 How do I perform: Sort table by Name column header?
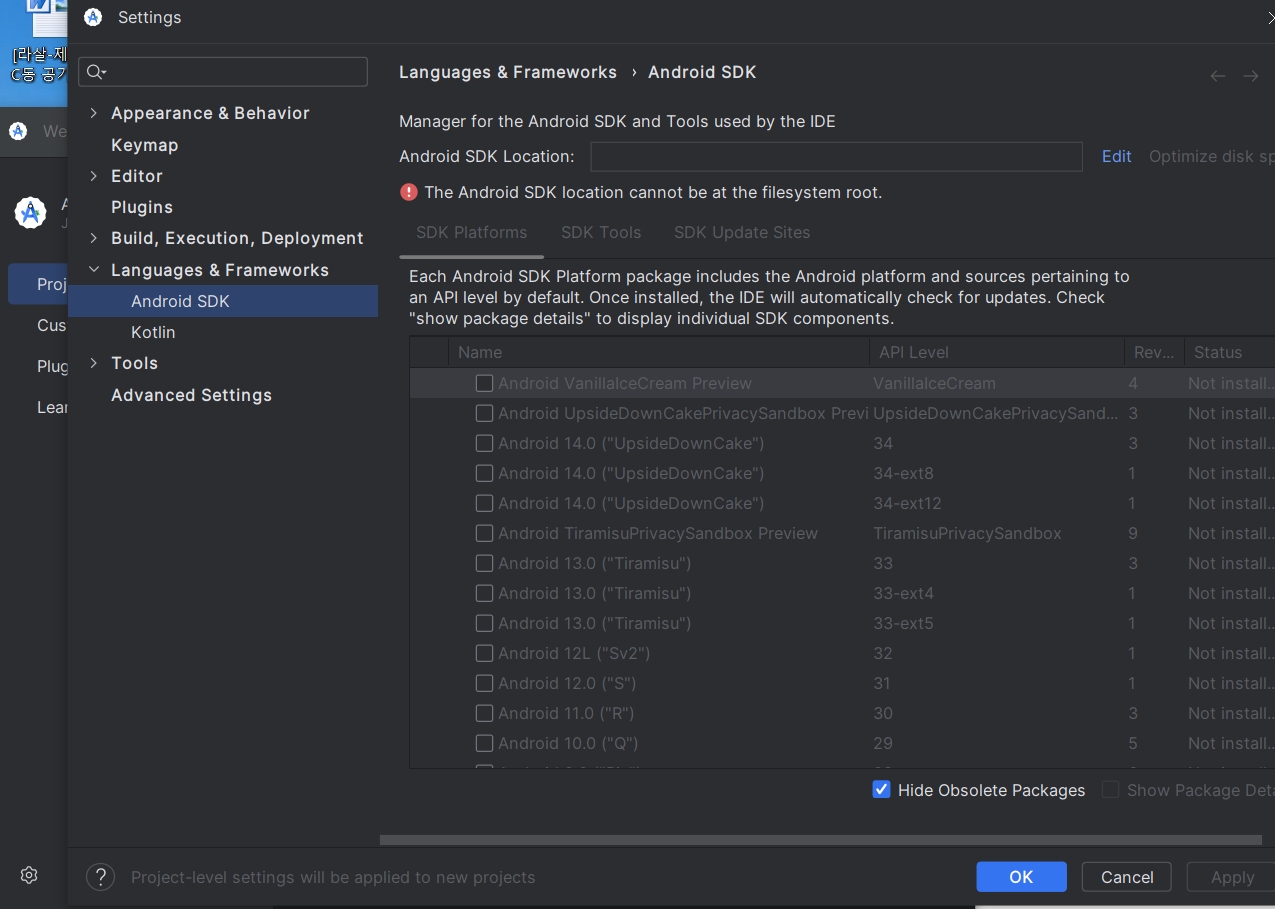[x=659, y=352]
